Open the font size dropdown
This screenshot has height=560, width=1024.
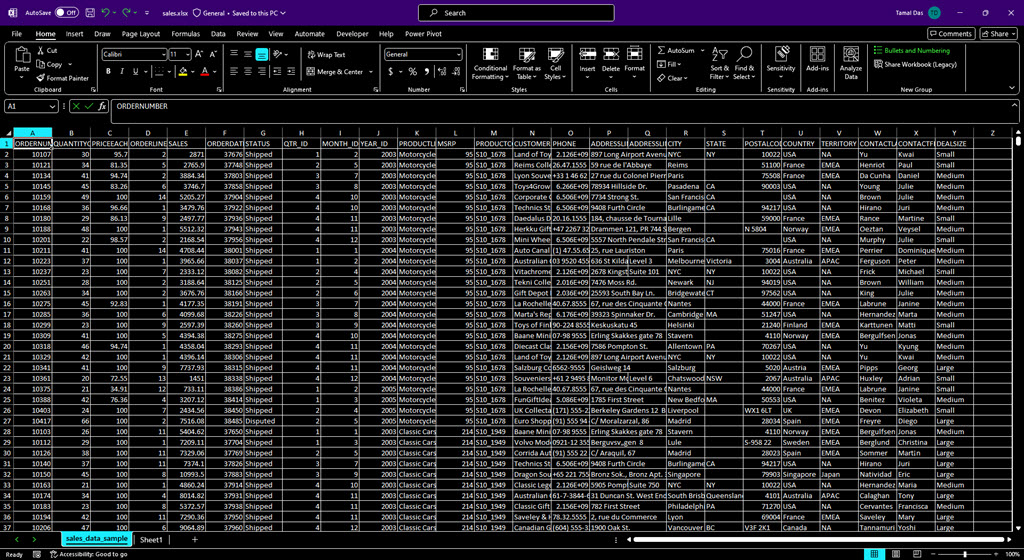click(187, 55)
